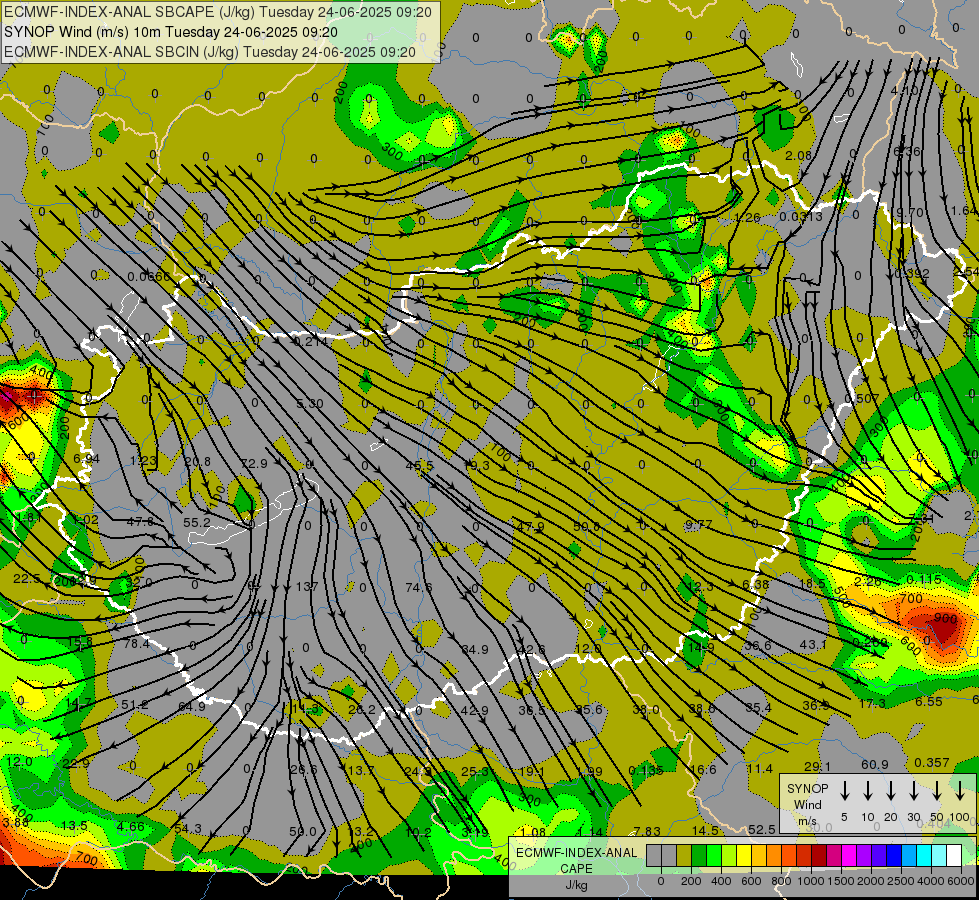The image size is (979, 900).
Task: Click the 52.5 value on the map
Action: 761,829
